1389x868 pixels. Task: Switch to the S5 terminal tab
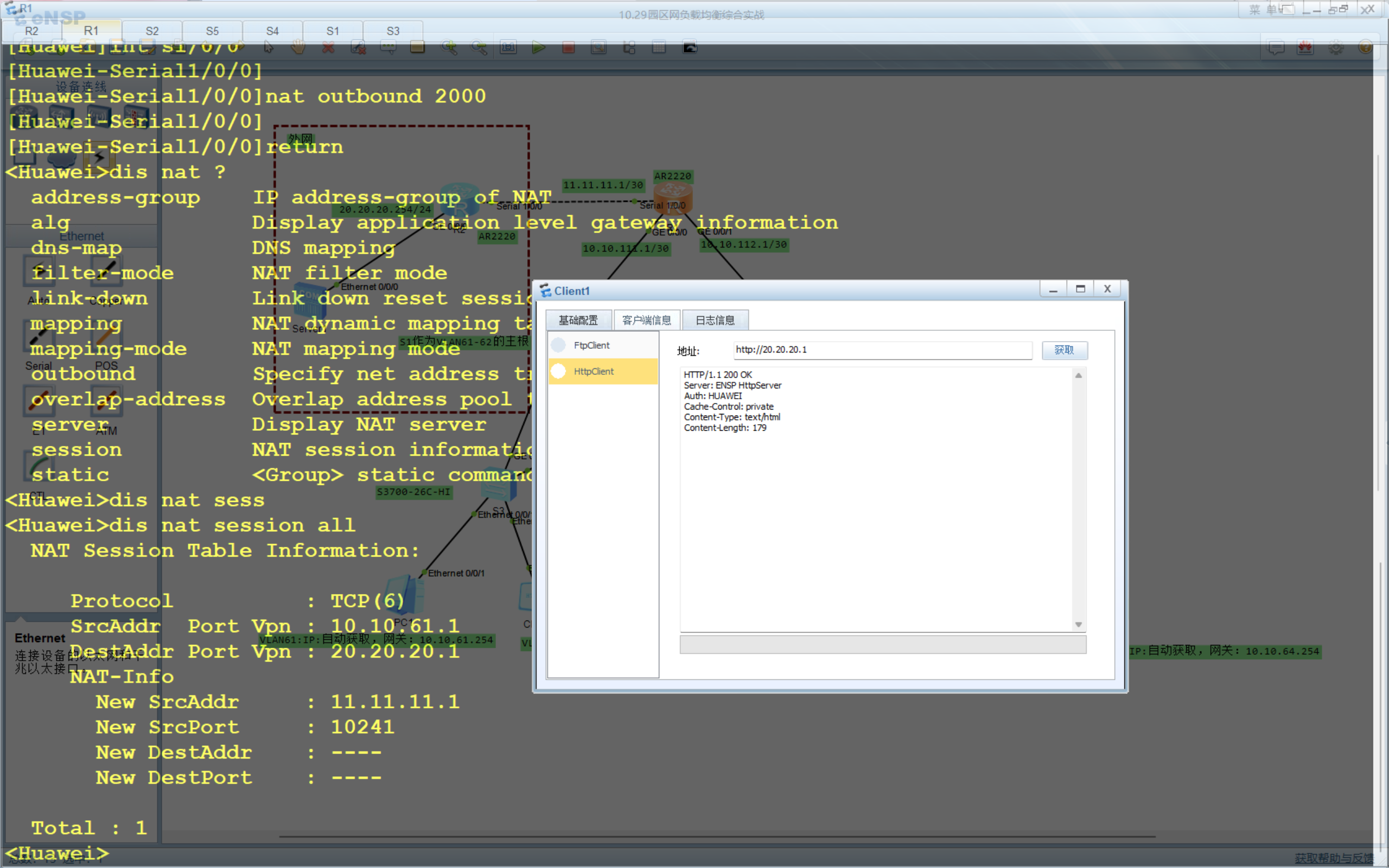[x=212, y=31]
